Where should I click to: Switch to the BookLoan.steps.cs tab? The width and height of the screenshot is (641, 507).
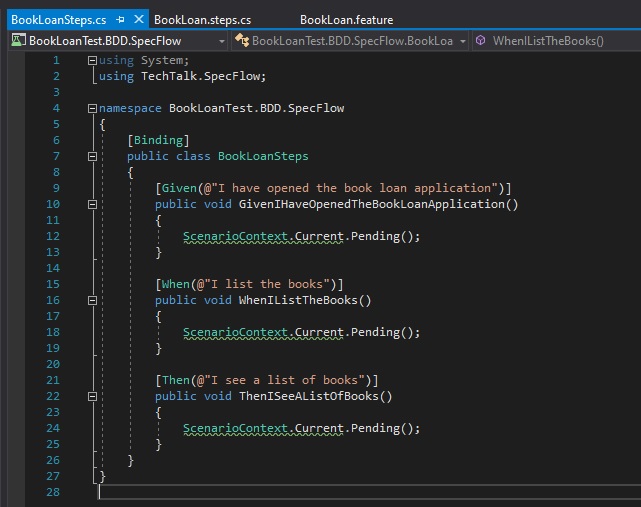click(x=202, y=20)
